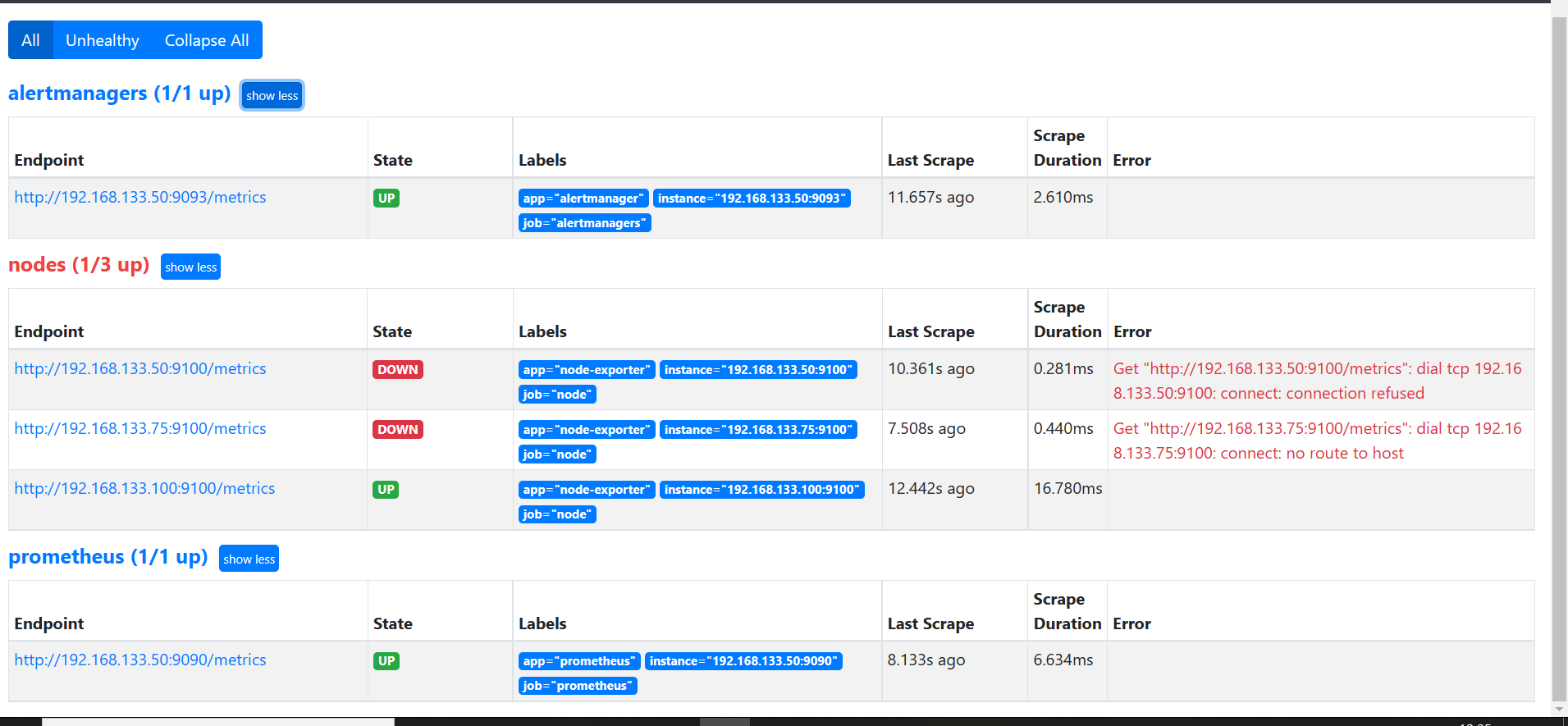Viewport: 1568px width, 726px height.
Task: Collapse prometheus section with show less
Action: [x=249, y=559]
